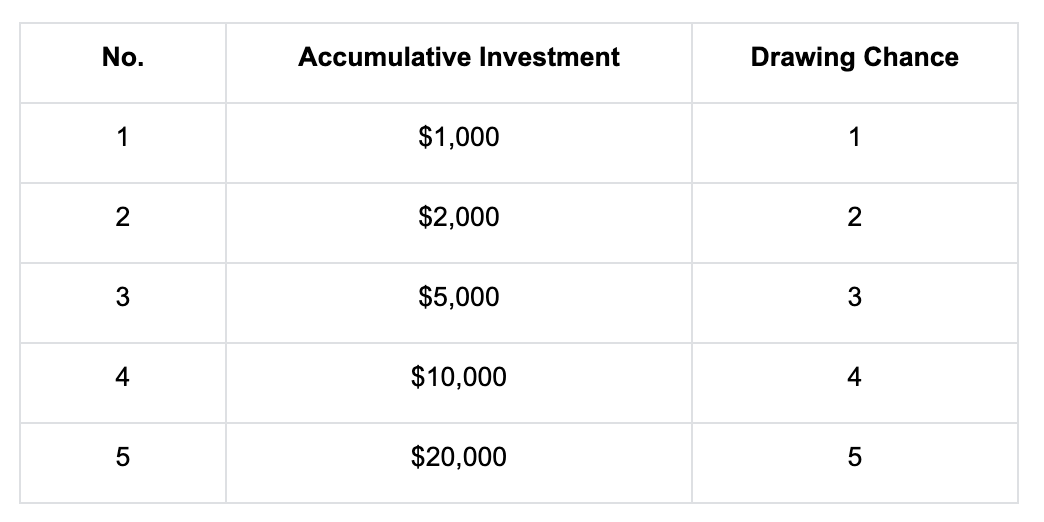This screenshot has width=1044, height=522.
Task: Click the "No." column header
Action: click(122, 58)
